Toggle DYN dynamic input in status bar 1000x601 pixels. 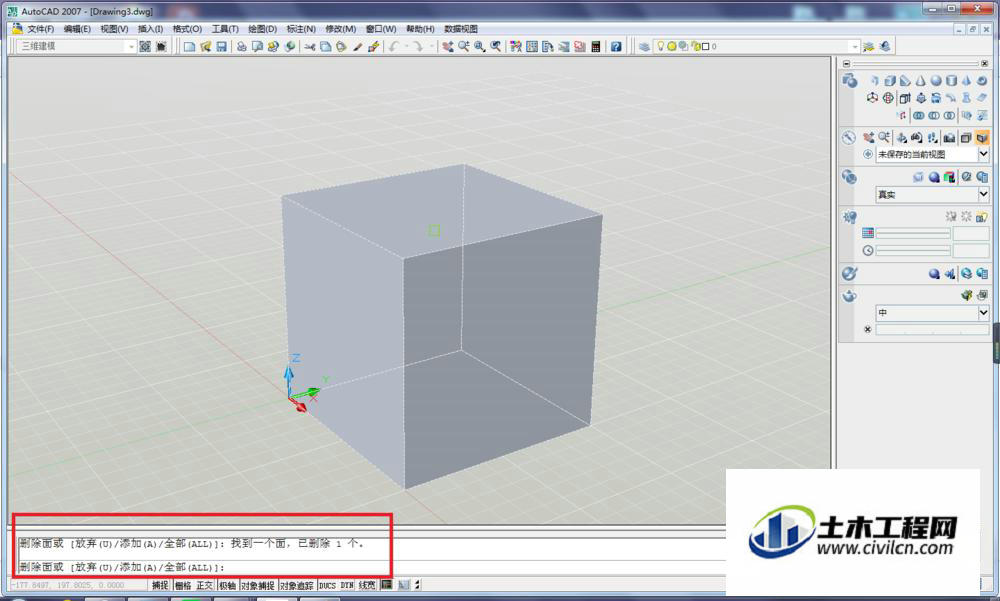[x=347, y=585]
